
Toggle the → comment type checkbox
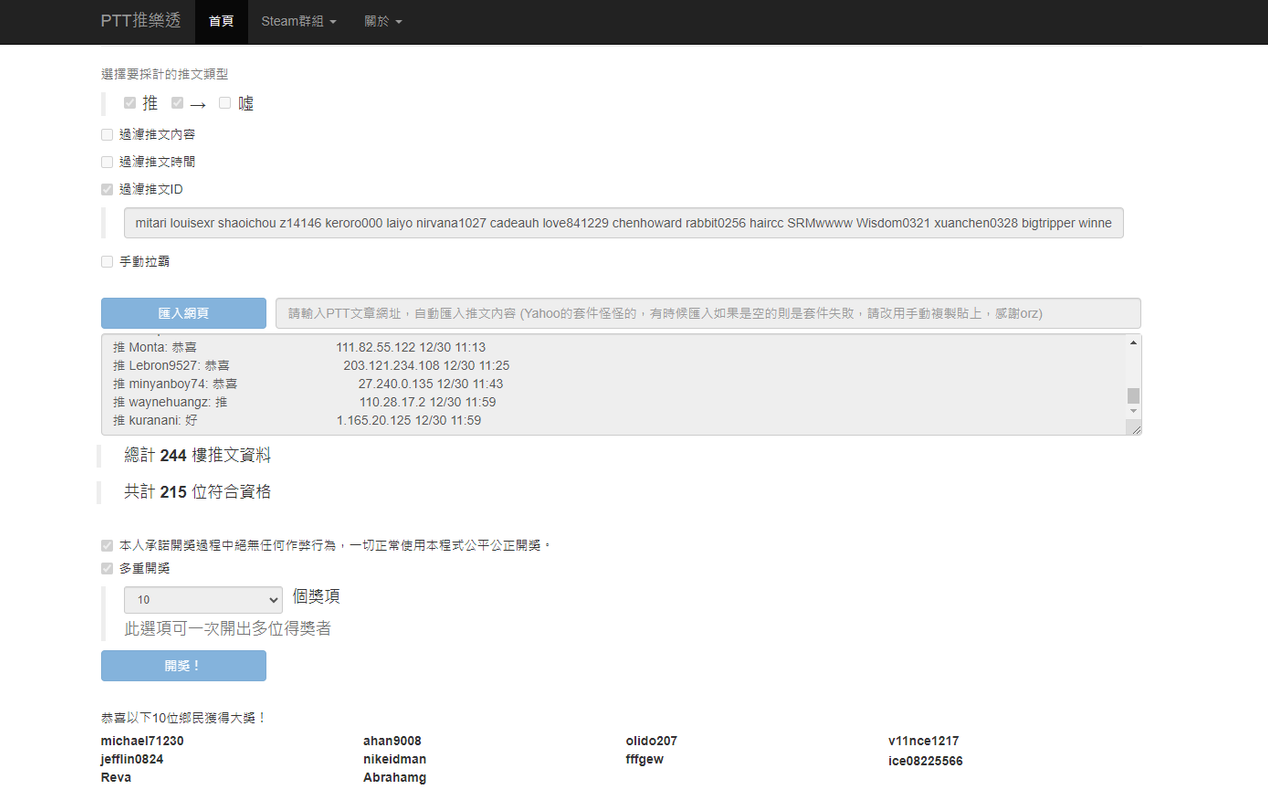click(177, 103)
